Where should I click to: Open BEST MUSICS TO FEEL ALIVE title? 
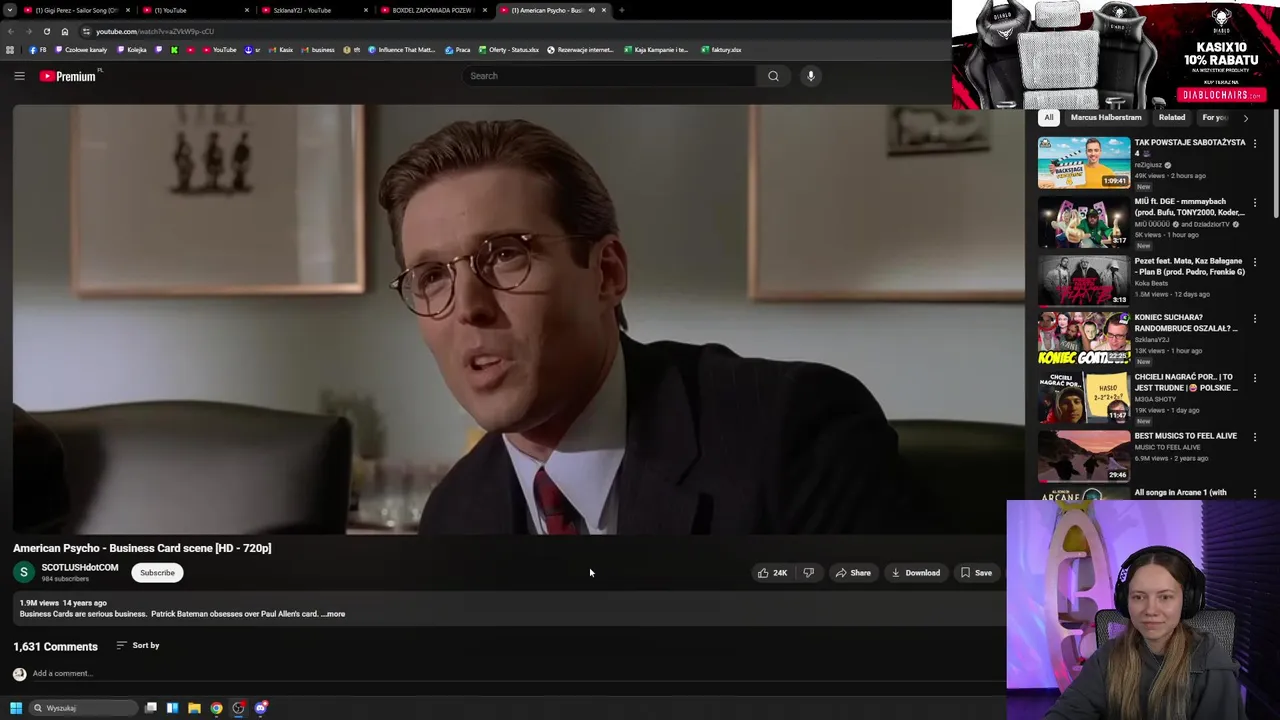pyautogui.click(x=1185, y=436)
